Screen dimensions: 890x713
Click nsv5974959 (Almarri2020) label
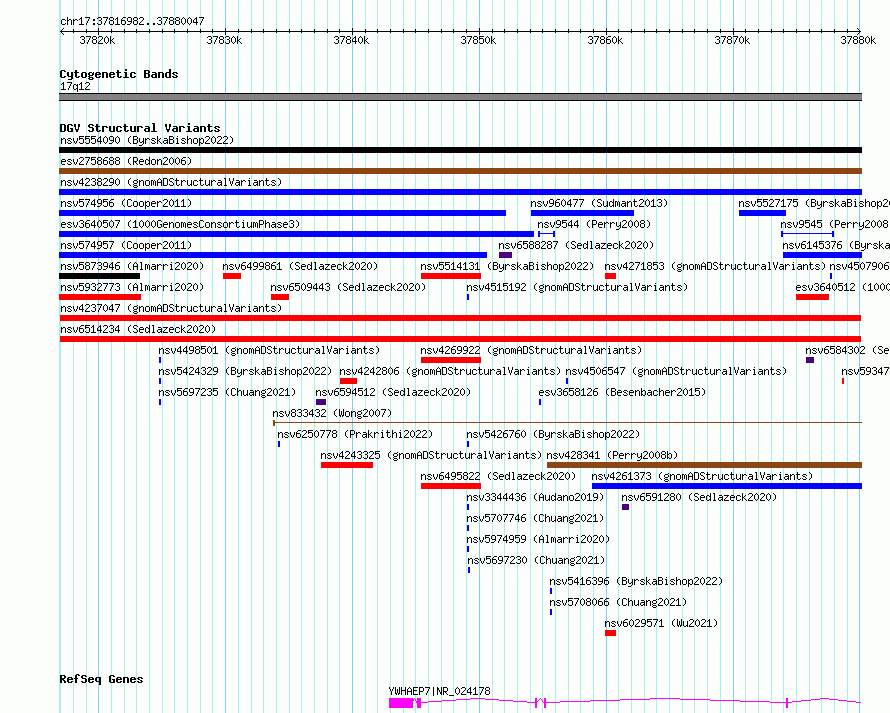pos(538,539)
